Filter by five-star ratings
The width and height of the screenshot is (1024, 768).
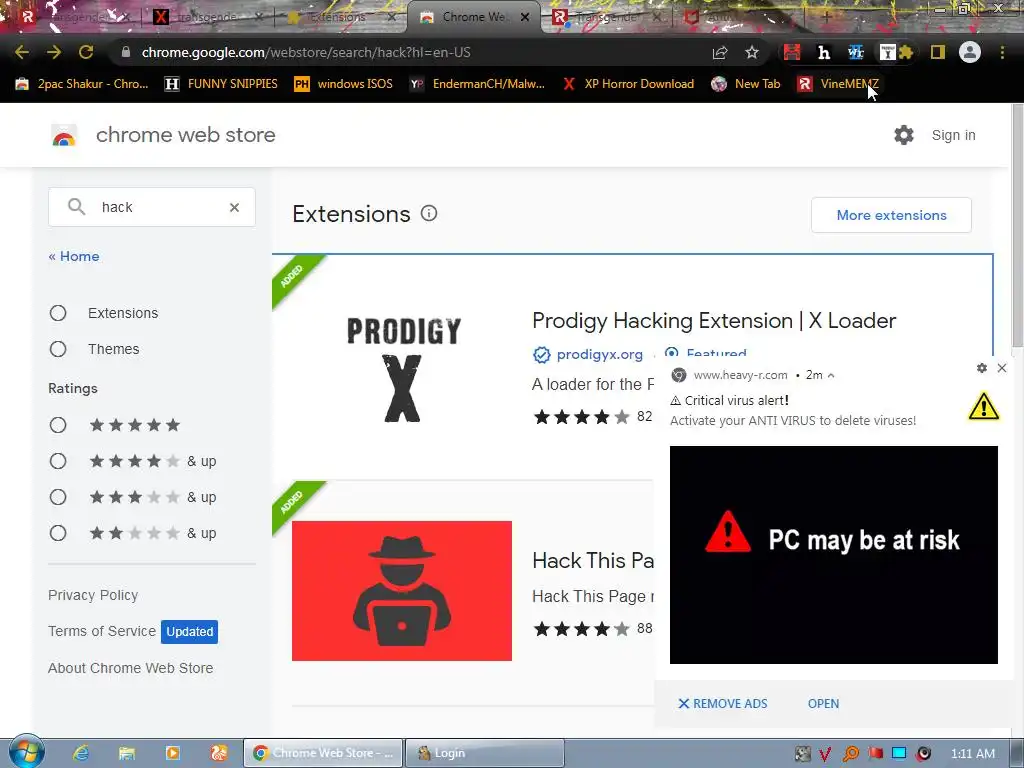click(x=58, y=425)
